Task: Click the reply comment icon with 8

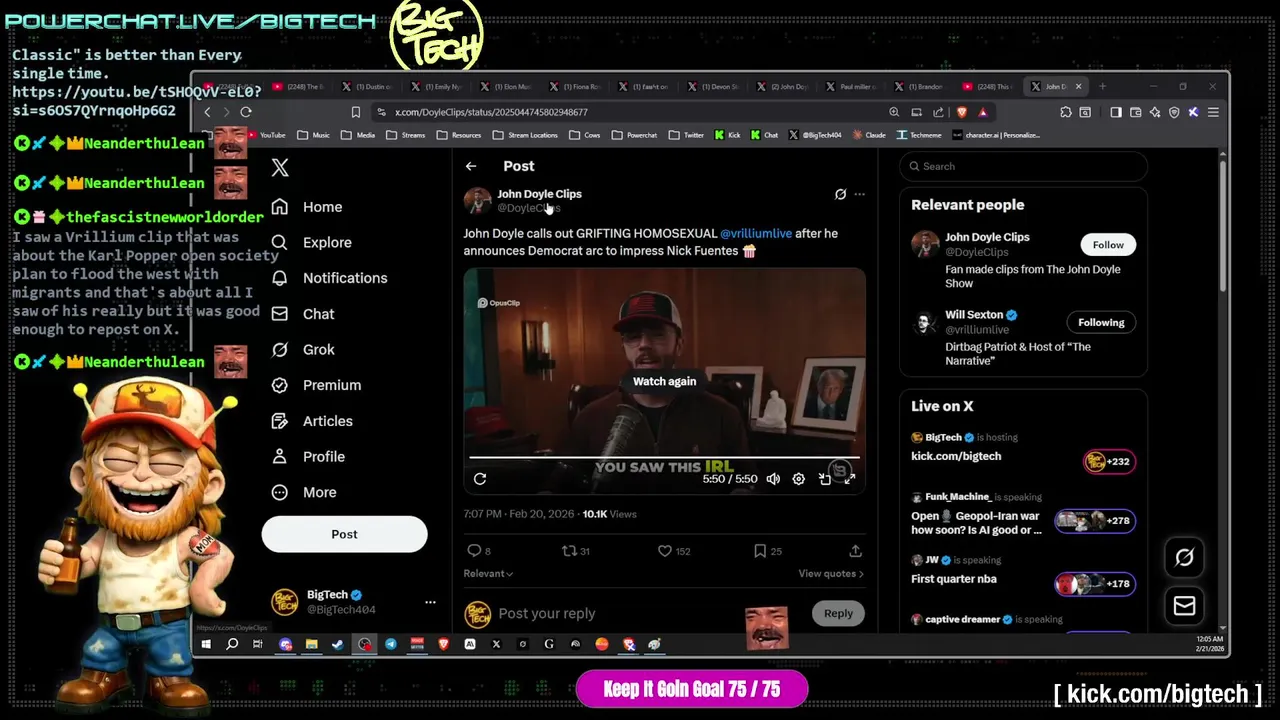Action: click(x=479, y=551)
